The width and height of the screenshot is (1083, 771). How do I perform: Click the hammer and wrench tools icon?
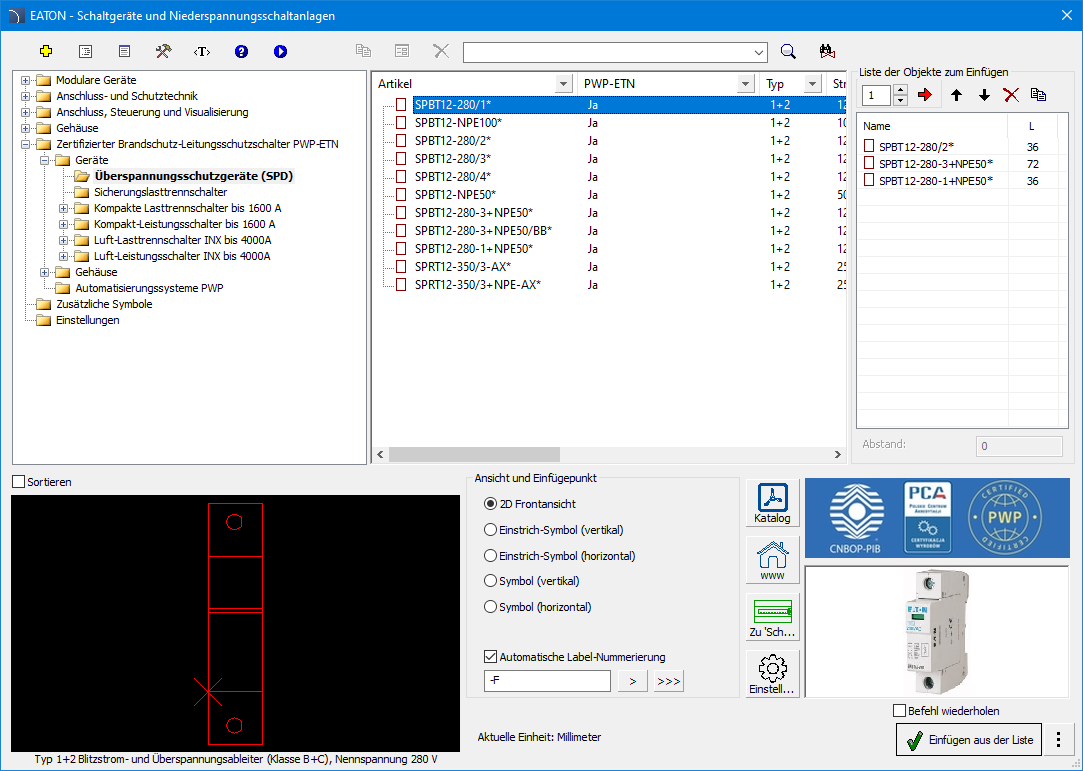(163, 51)
